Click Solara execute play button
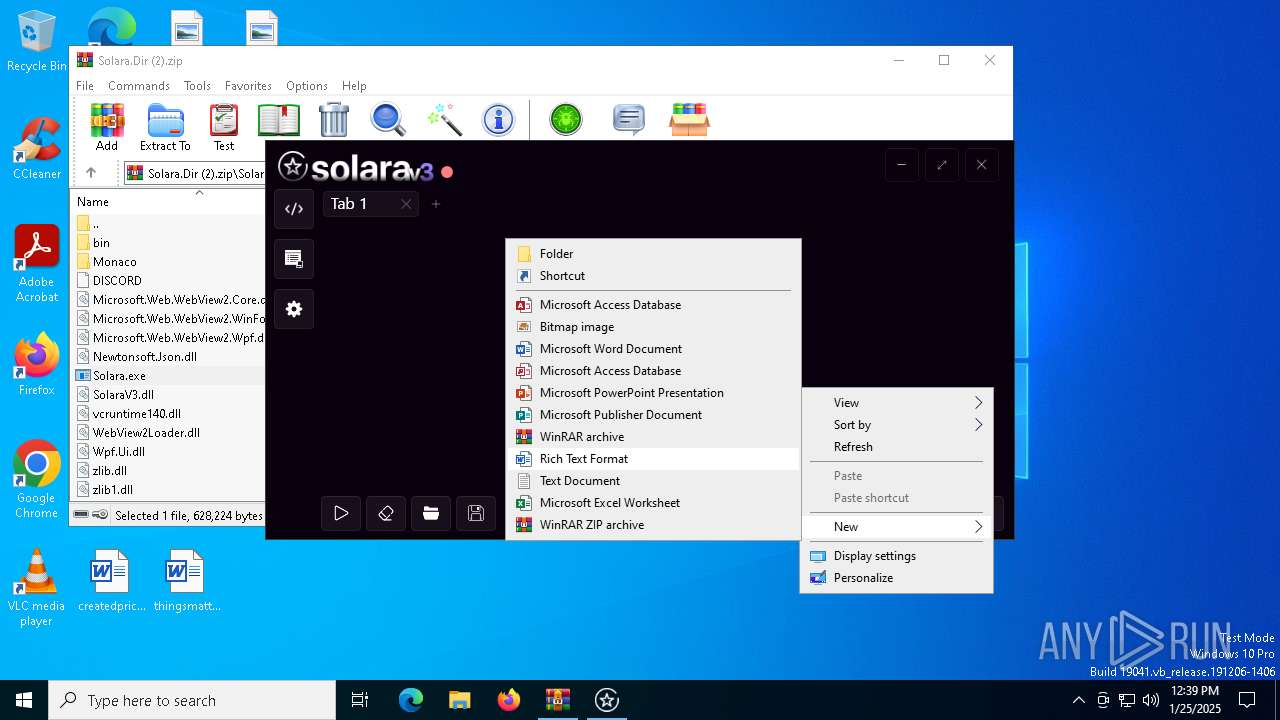This screenshot has width=1280, height=720. pyautogui.click(x=341, y=513)
